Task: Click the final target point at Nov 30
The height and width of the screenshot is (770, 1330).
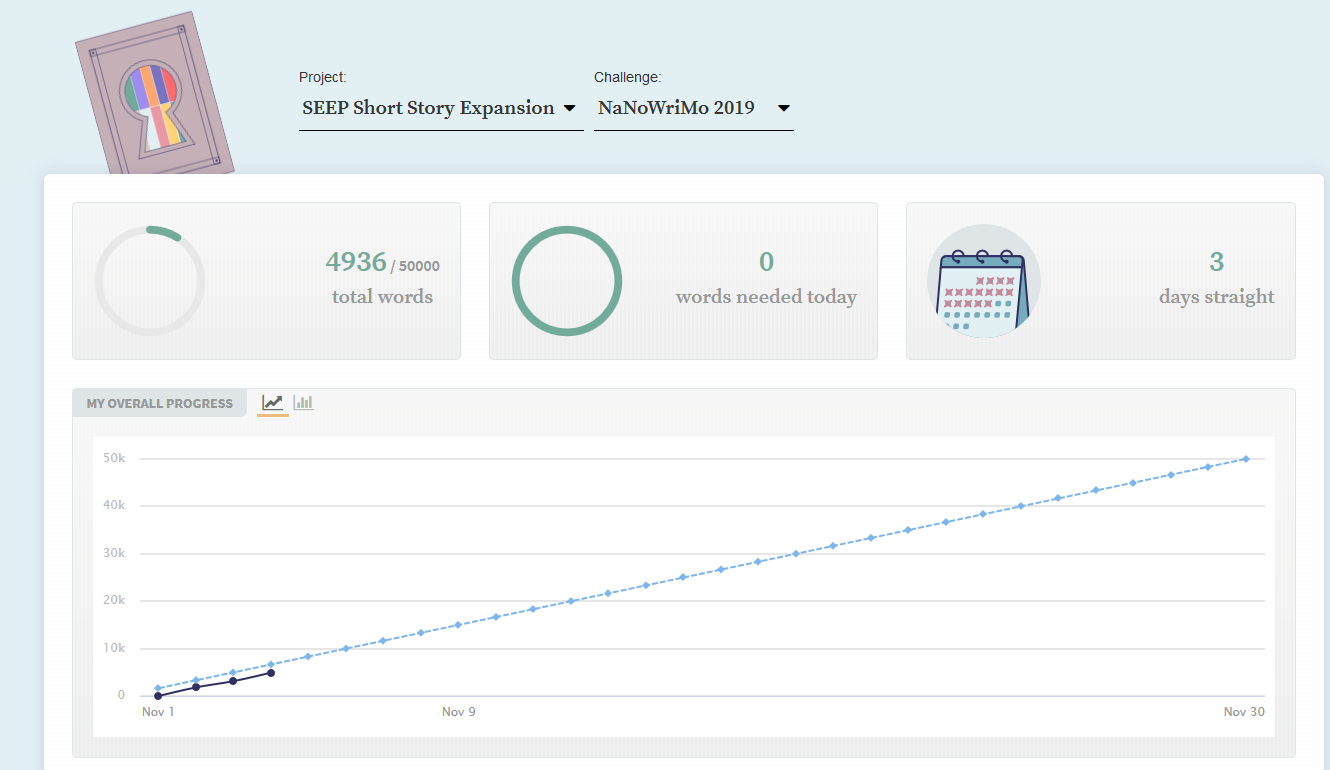Action: [x=1245, y=459]
